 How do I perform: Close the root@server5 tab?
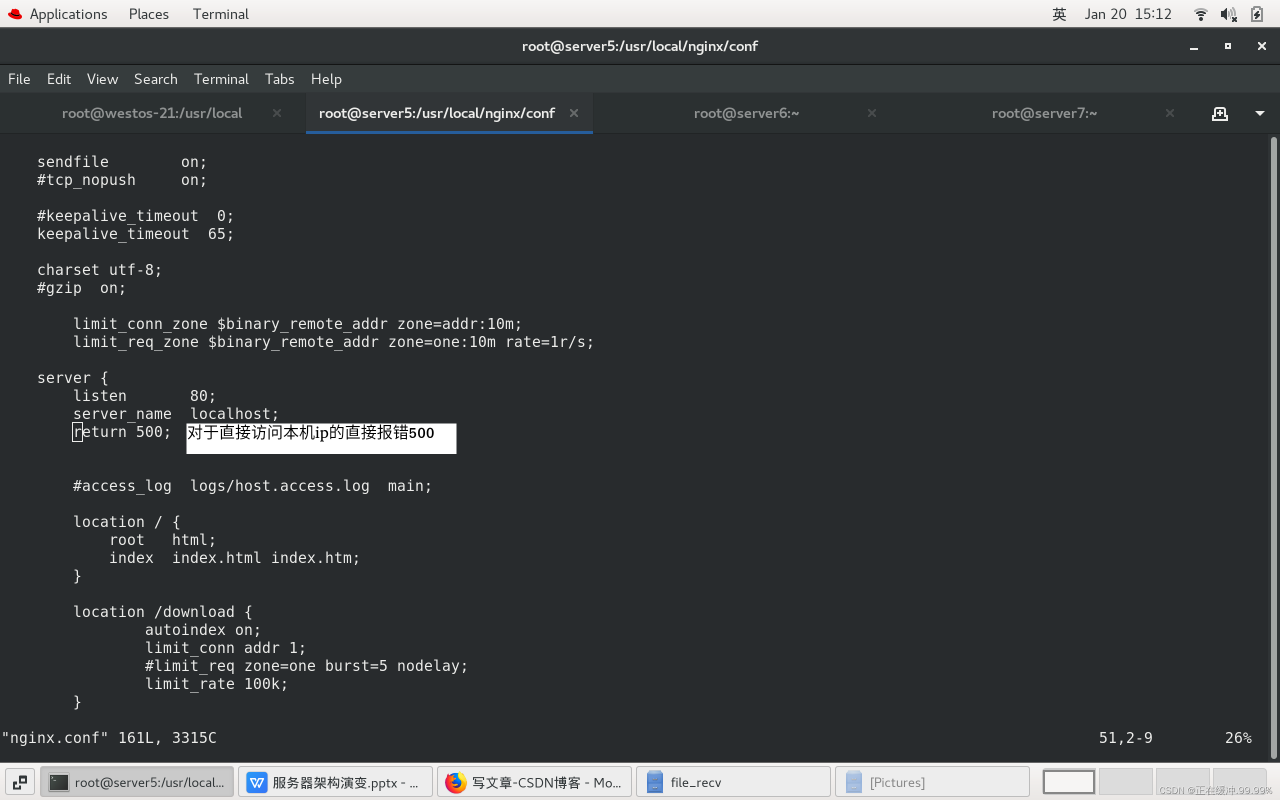574,113
